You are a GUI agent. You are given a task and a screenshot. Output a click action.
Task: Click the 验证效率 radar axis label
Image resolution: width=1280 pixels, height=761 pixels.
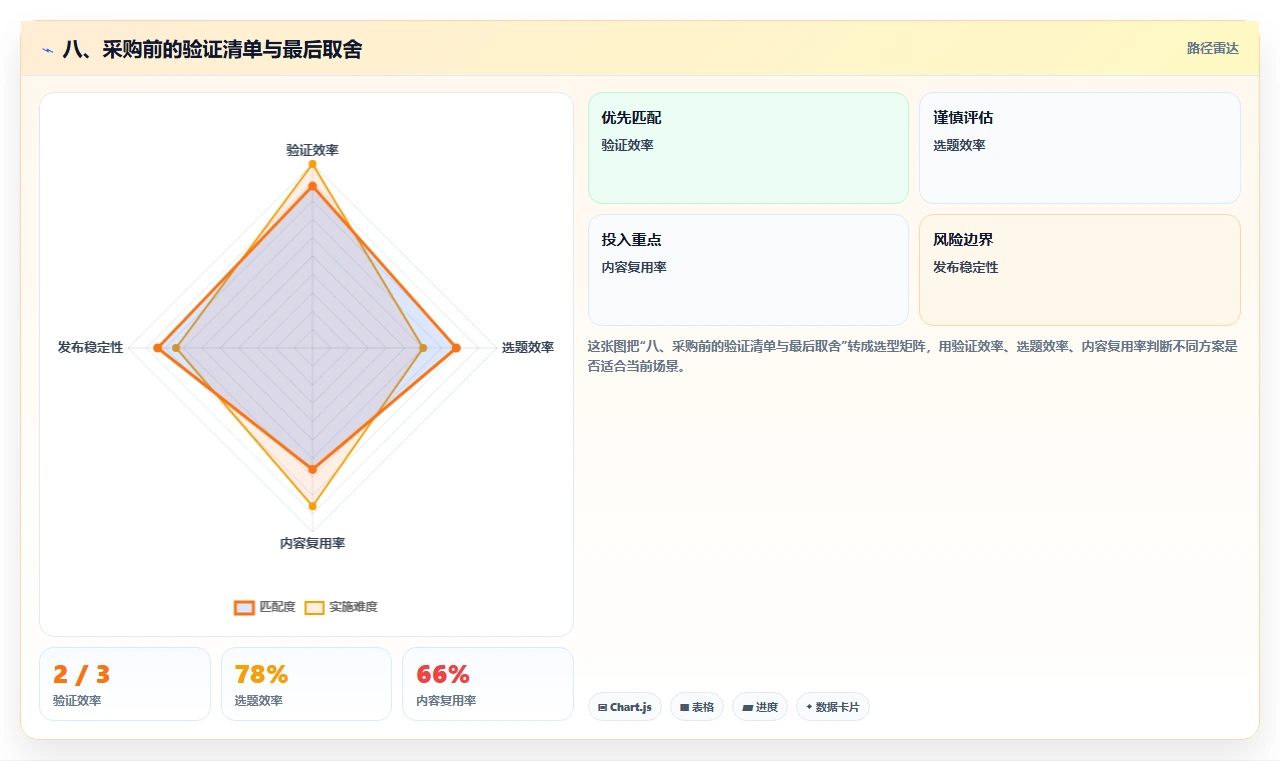312,150
